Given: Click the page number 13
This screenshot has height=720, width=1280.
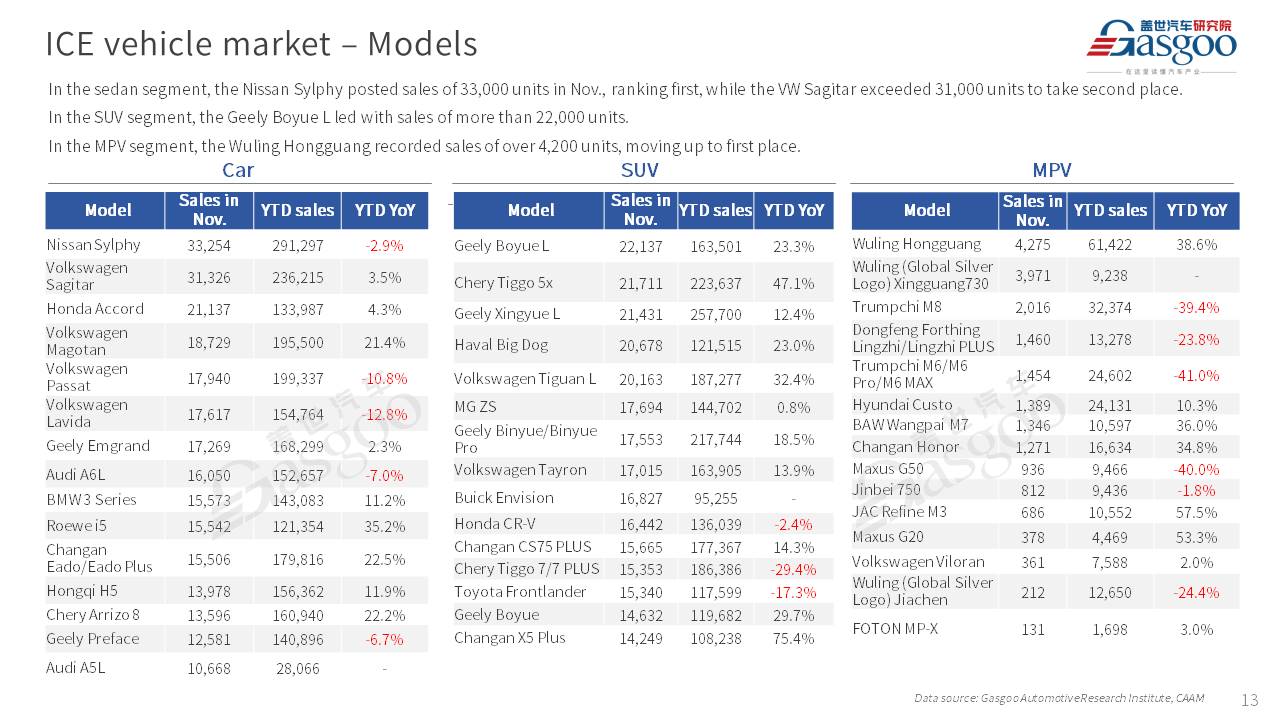Looking at the screenshot, I should coord(1249,700).
